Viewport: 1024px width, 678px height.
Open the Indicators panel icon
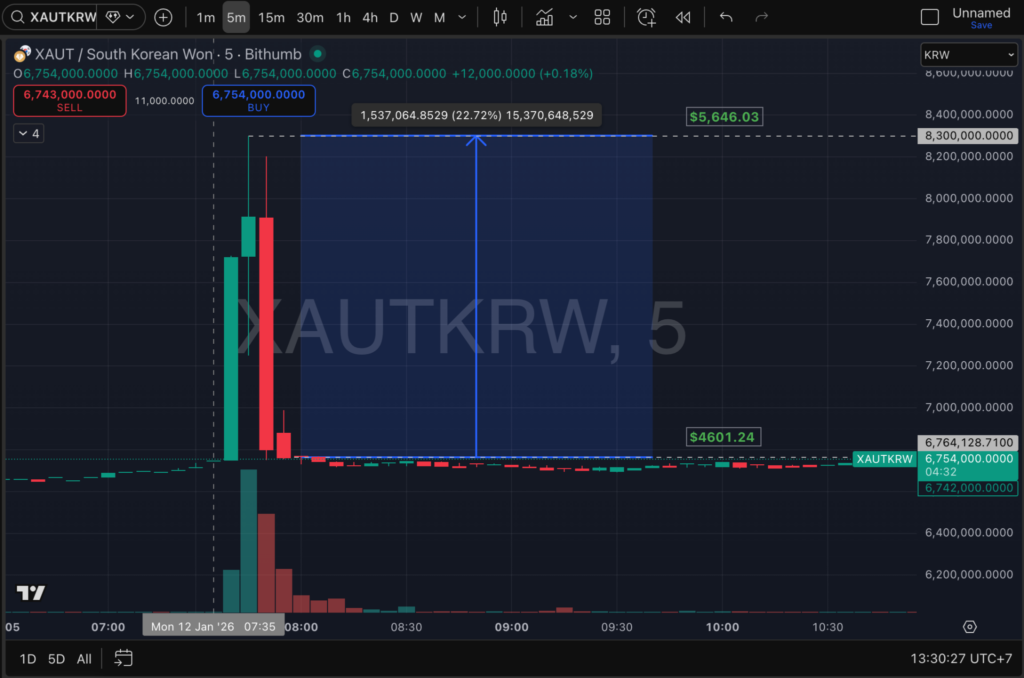(x=544, y=17)
